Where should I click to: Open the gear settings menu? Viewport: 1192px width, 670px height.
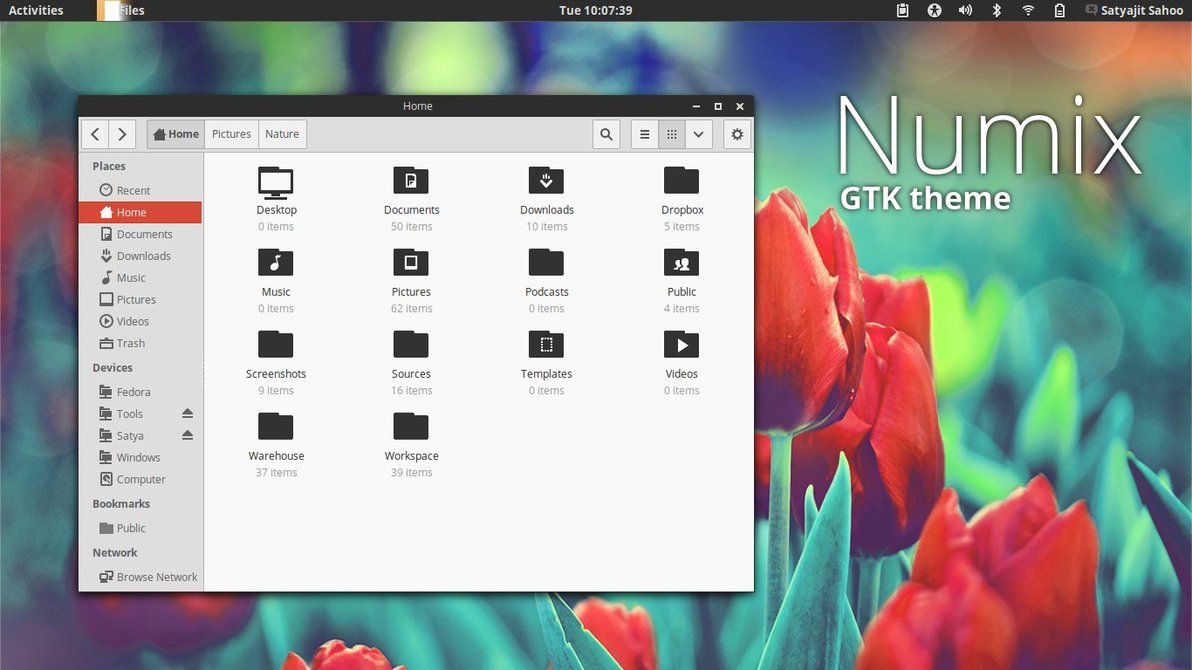(737, 135)
